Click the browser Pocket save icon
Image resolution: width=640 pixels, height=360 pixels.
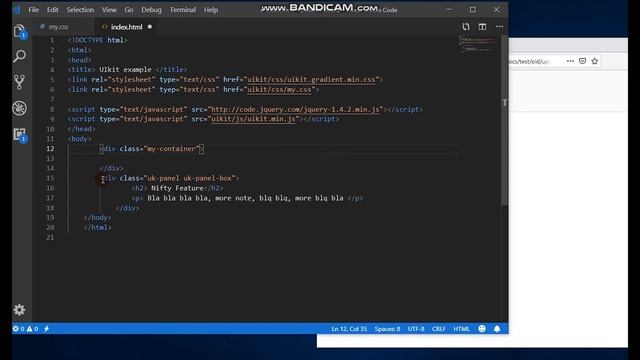(x=582, y=61)
